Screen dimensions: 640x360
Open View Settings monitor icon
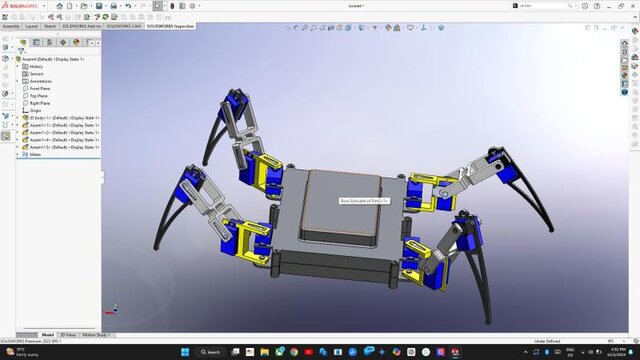[411, 28]
